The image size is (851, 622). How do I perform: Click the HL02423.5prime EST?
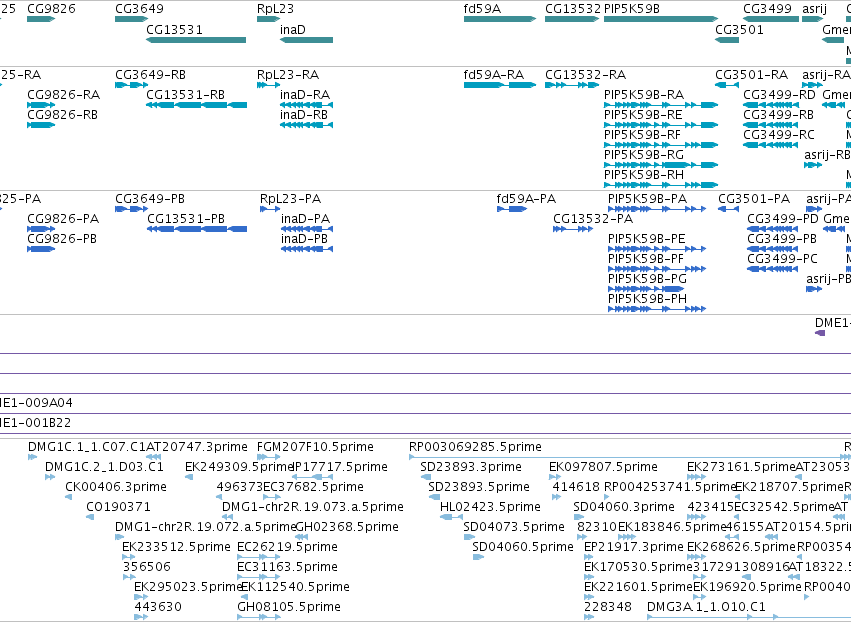452,517
